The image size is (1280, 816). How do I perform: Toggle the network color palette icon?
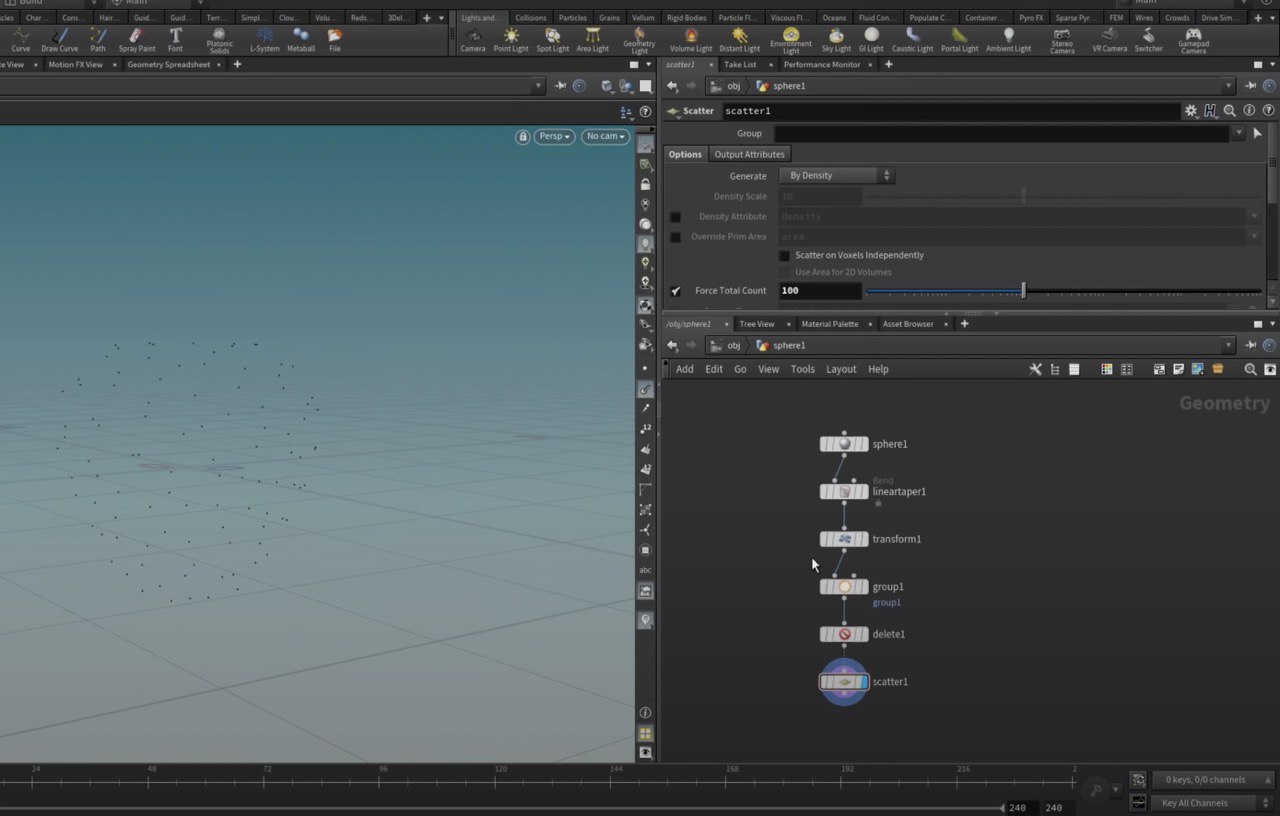click(x=1107, y=369)
